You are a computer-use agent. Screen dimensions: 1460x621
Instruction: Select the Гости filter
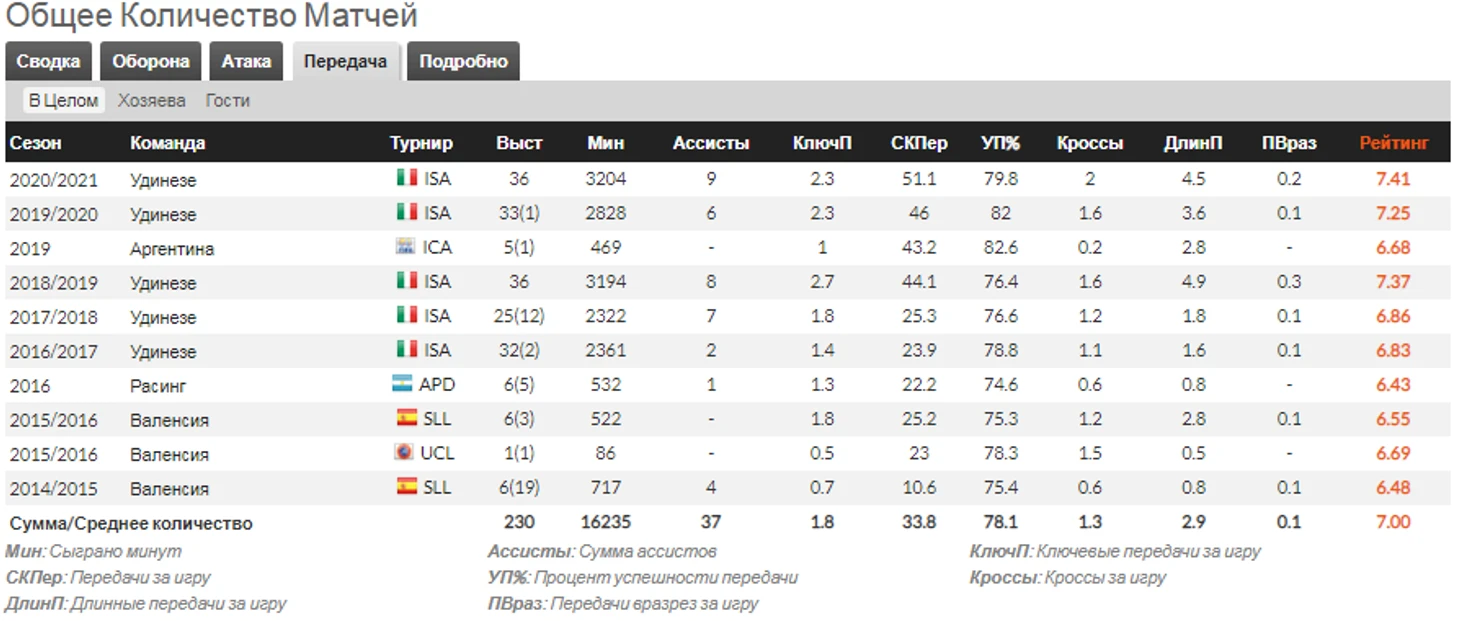[x=228, y=100]
